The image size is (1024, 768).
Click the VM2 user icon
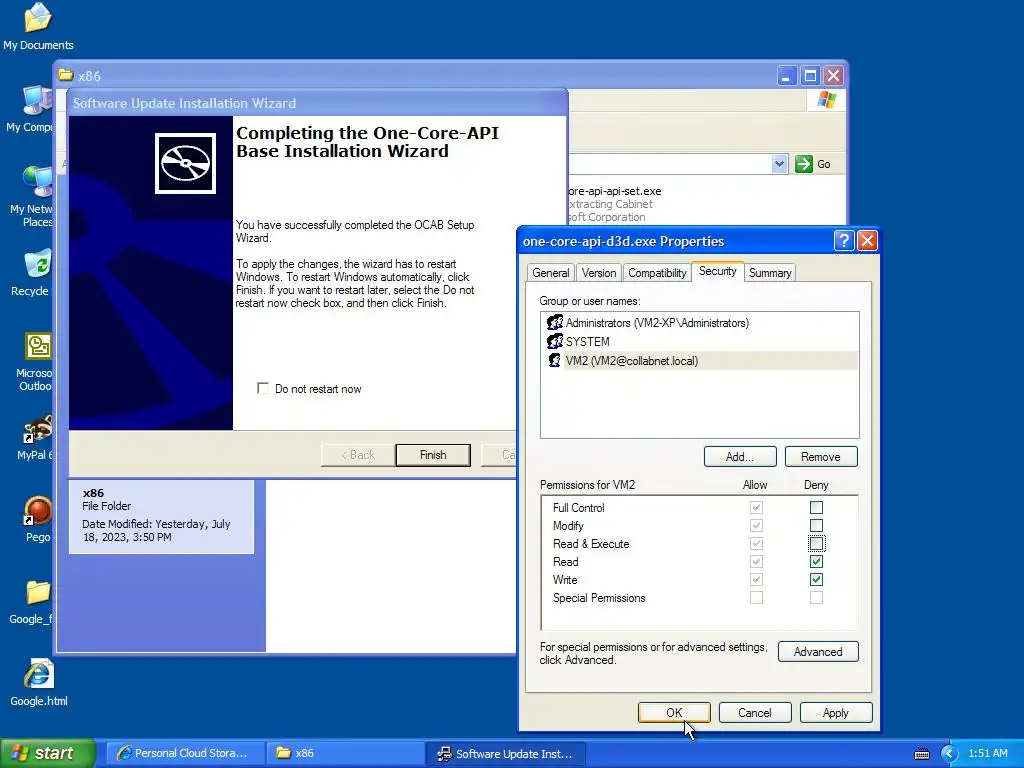[x=554, y=360]
